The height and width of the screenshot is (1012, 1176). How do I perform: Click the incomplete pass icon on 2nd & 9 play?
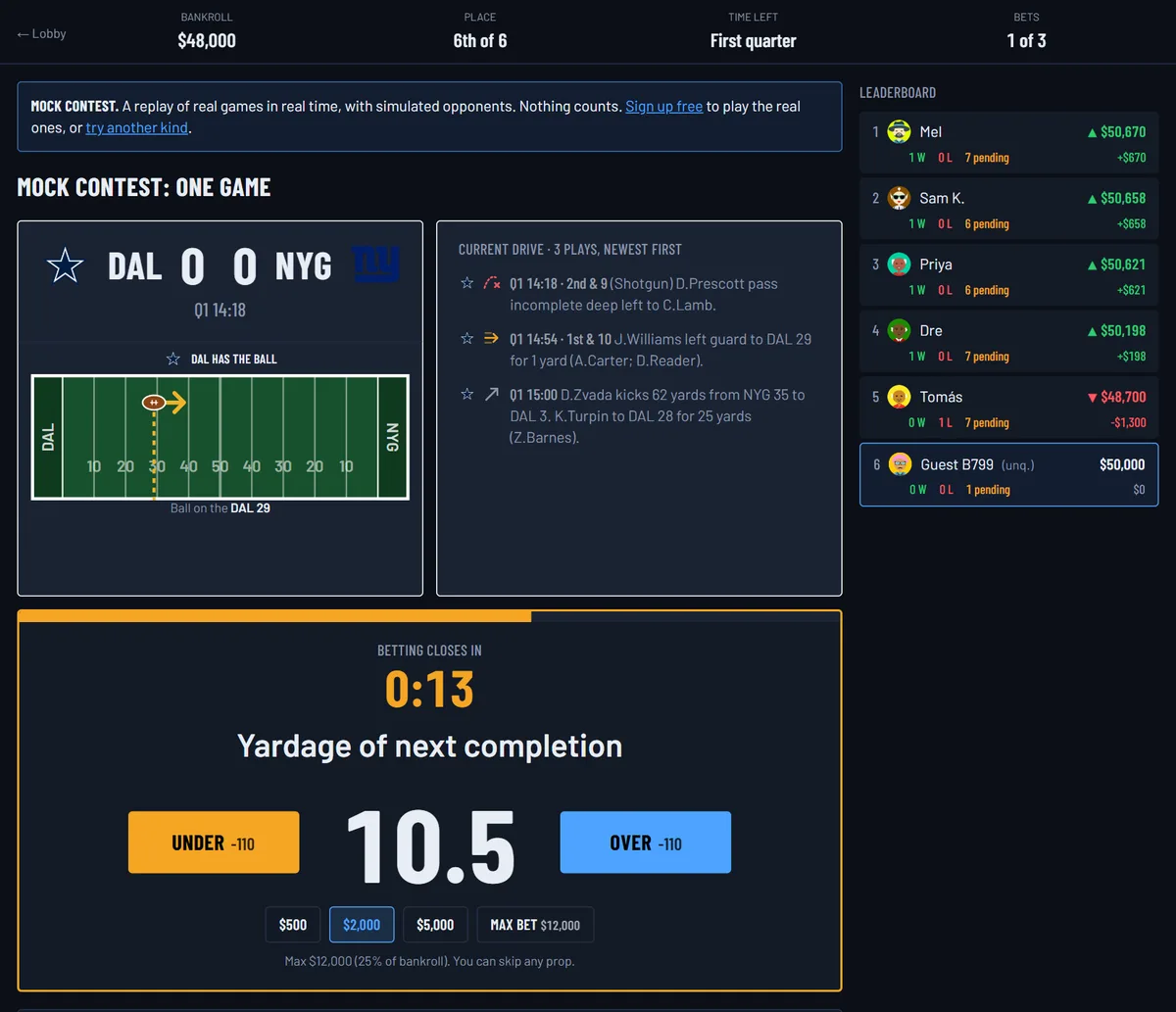(492, 283)
